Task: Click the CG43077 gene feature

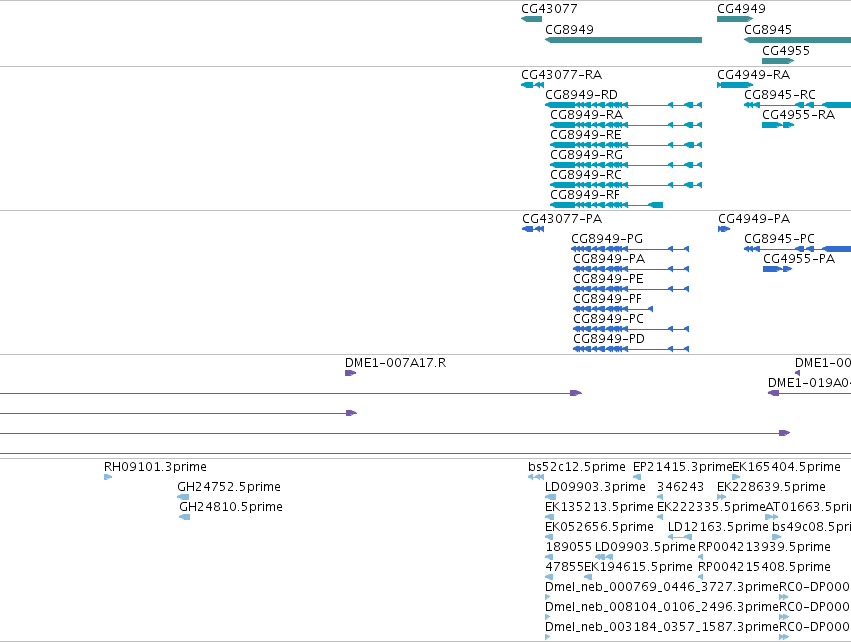Action: [x=531, y=19]
